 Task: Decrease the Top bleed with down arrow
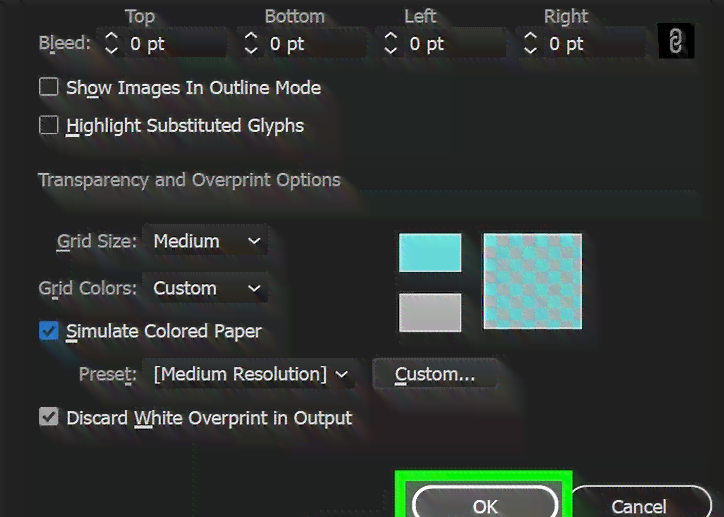[x=112, y=50]
